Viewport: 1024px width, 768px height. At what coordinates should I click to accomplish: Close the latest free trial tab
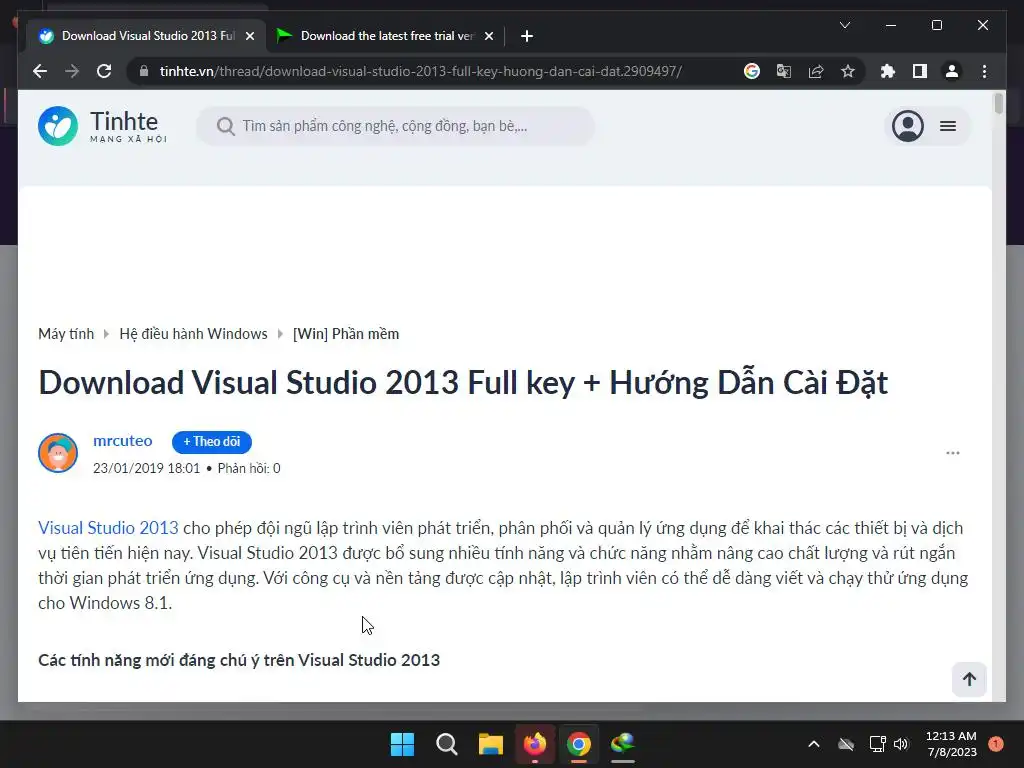[488, 36]
